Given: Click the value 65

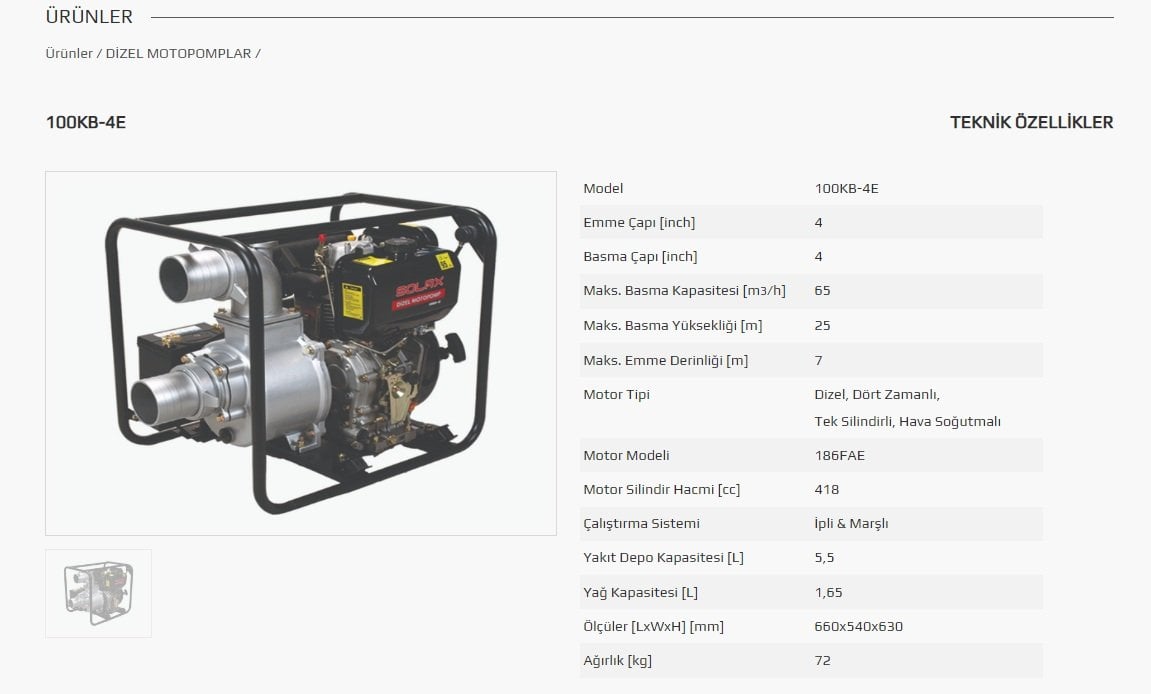Looking at the screenshot, I should pyautogui.click(x=822, y=291).
